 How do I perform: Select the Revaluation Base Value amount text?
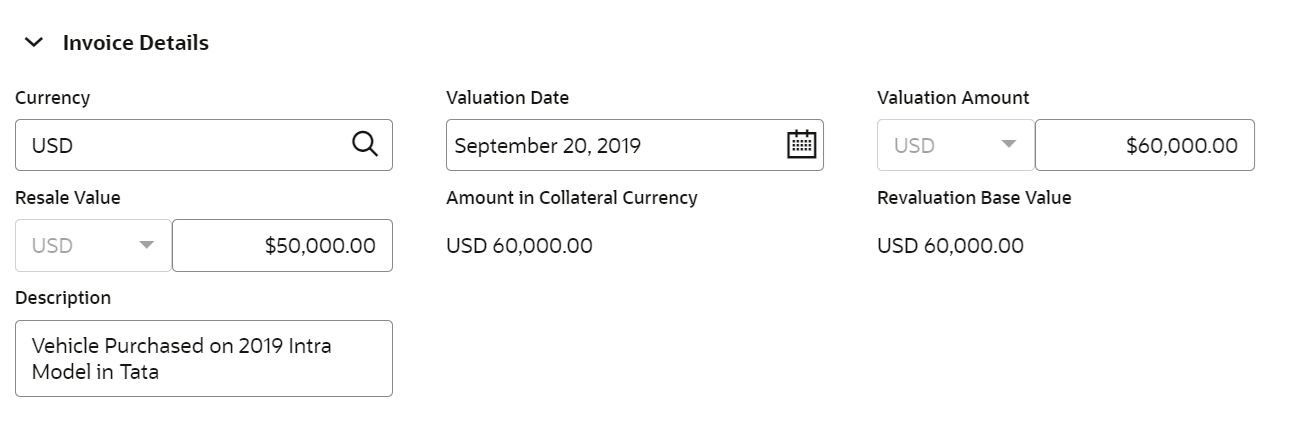950,245
